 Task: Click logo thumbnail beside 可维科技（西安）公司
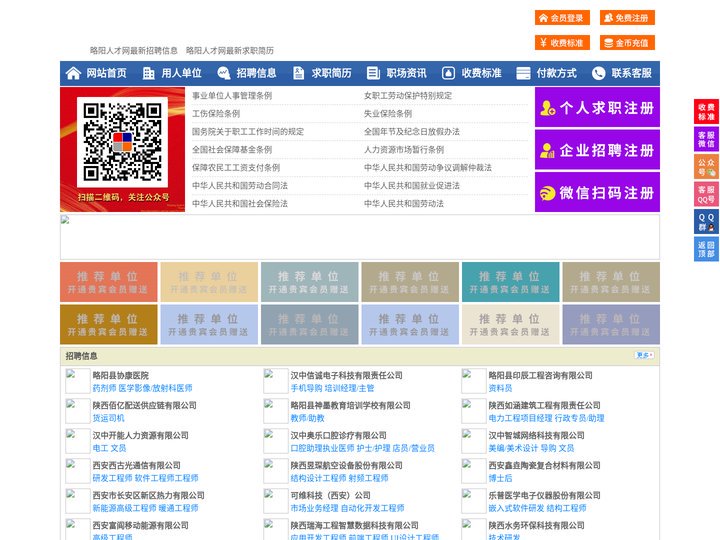(x=276, y=501)
